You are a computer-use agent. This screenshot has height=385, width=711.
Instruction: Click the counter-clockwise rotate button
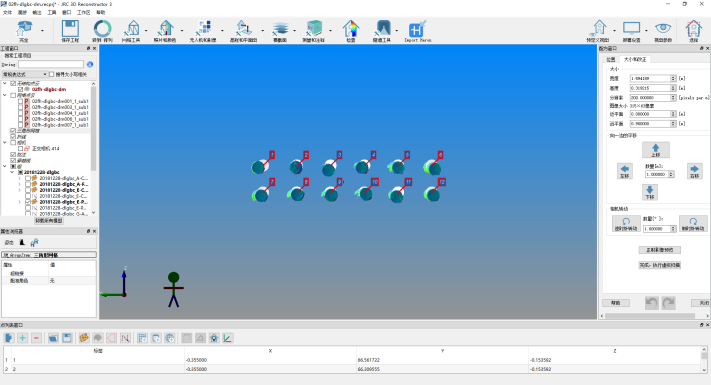626,224
